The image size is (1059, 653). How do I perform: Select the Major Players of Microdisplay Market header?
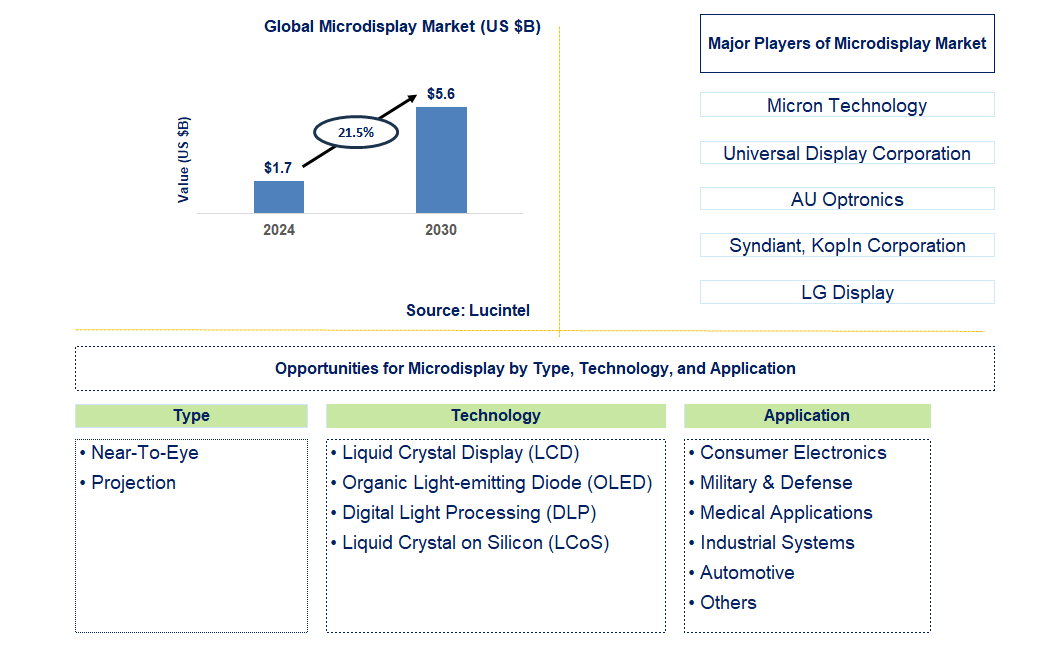click(847, 43)
